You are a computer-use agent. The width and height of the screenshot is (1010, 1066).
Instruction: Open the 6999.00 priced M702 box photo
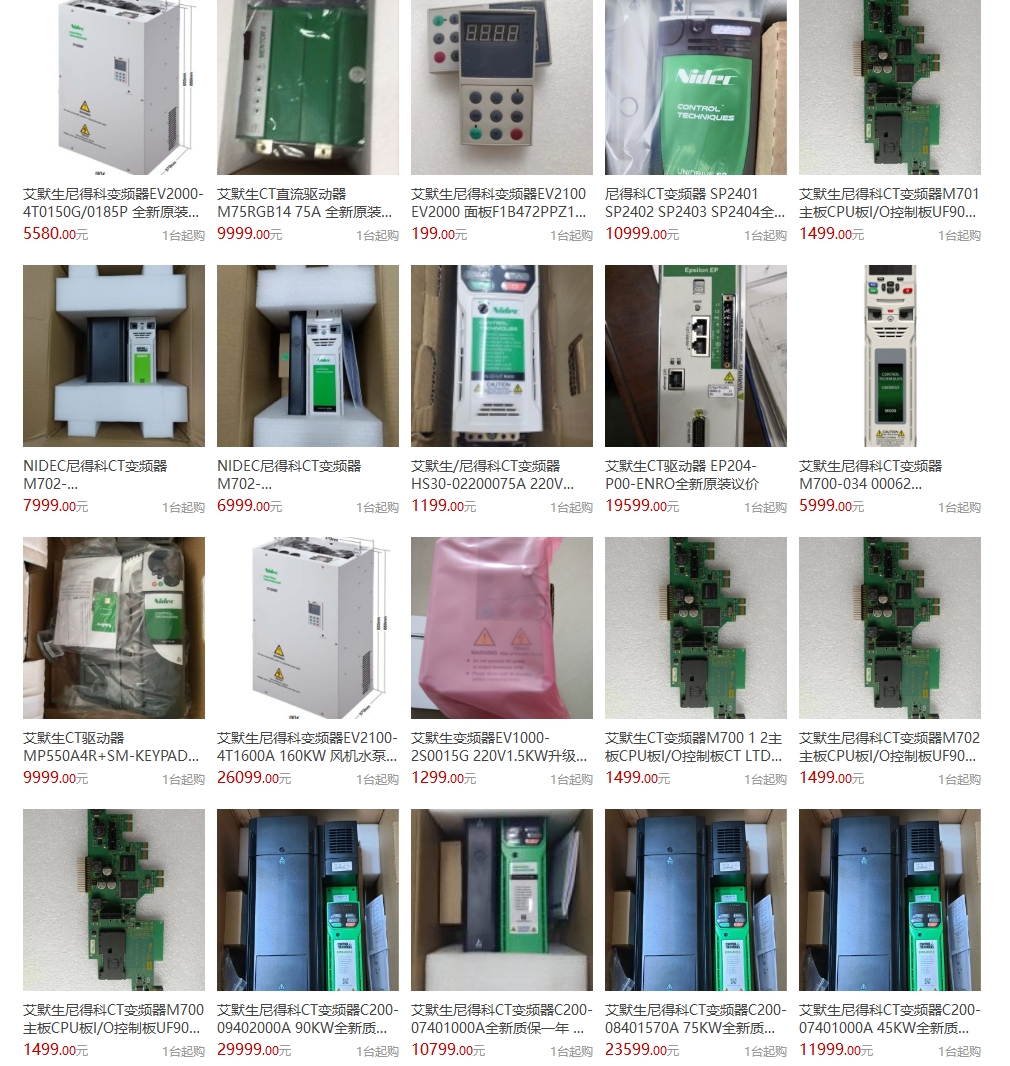tap(308, 356)
